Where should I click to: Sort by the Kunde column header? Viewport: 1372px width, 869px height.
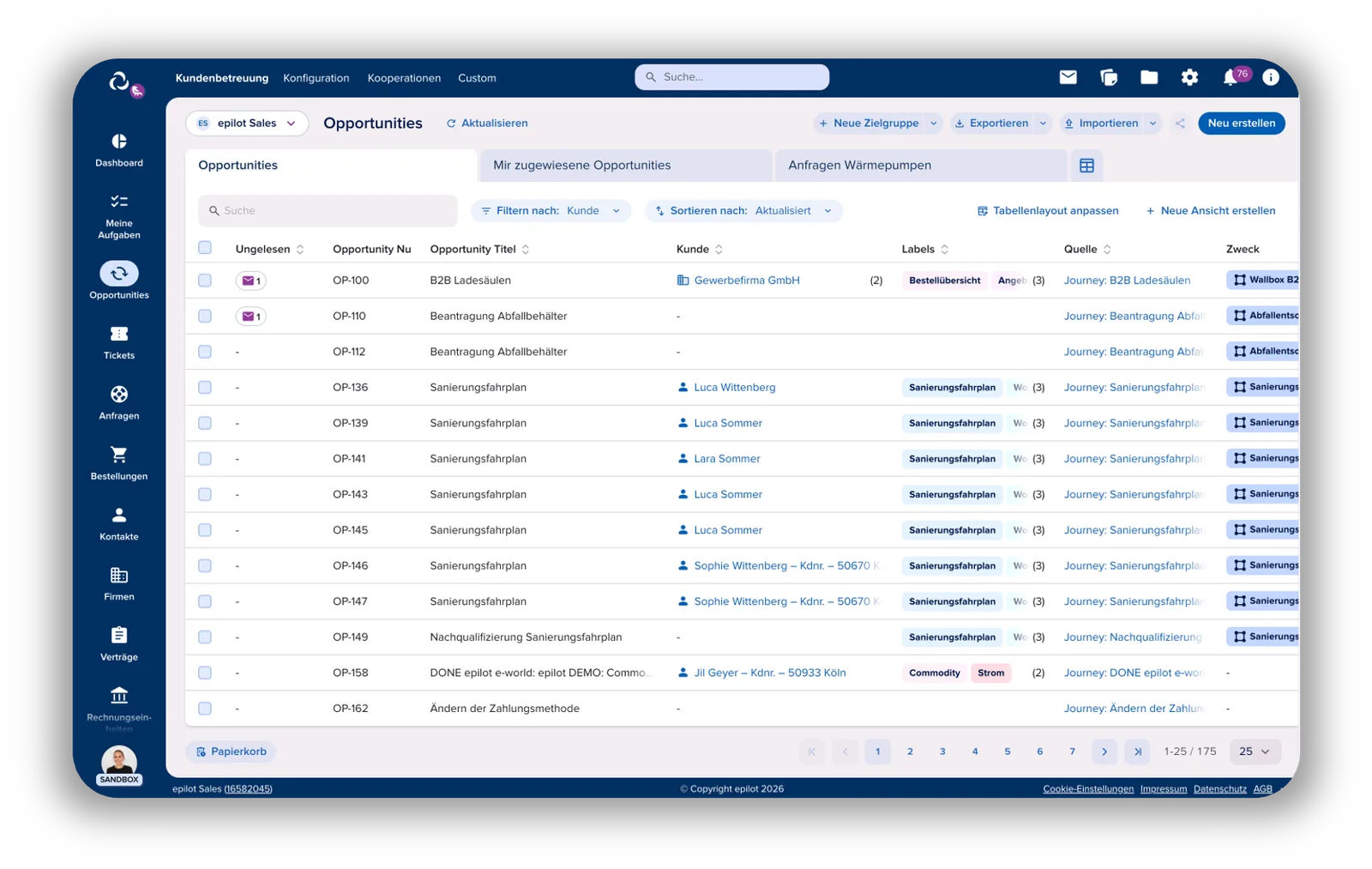700,250
